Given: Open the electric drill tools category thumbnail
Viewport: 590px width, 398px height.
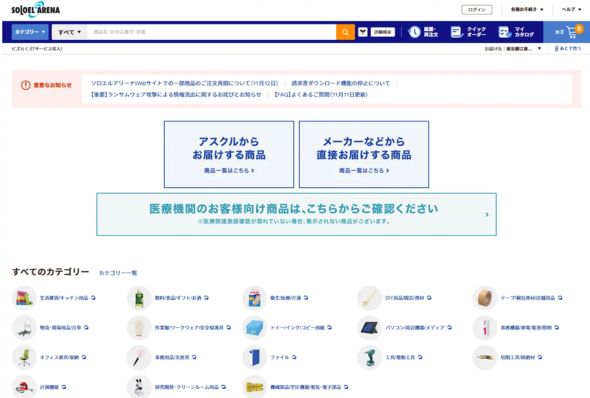Looking at the screenshot, I should point(370,357).
